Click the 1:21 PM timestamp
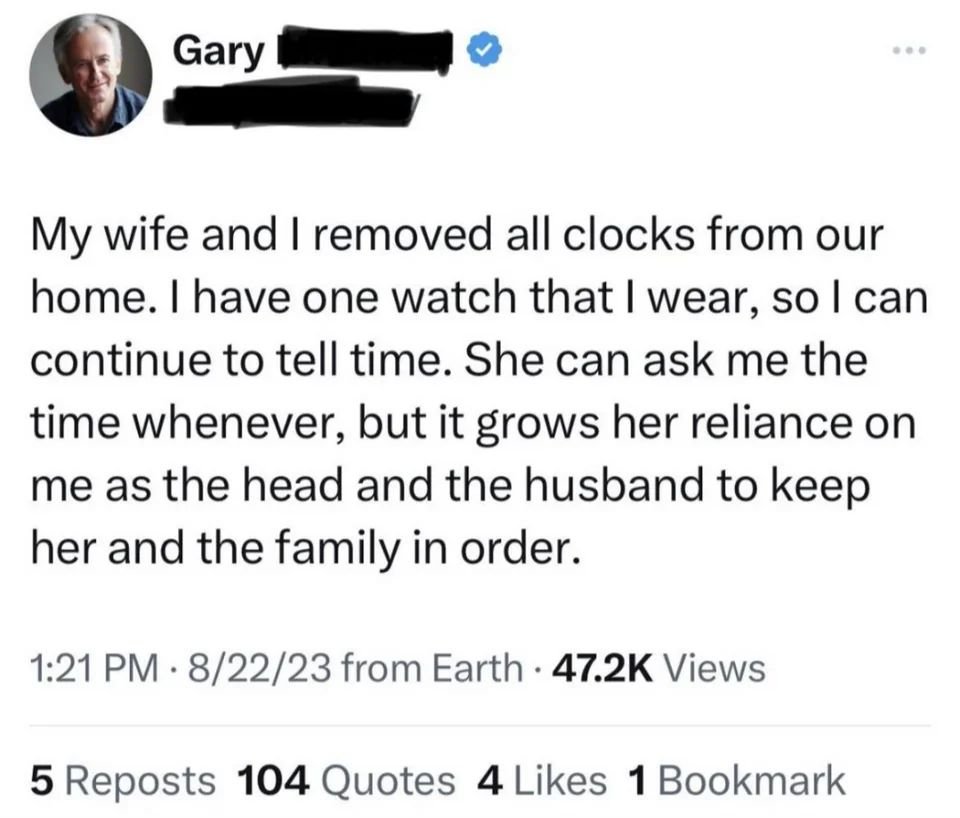 pos(94,668)
